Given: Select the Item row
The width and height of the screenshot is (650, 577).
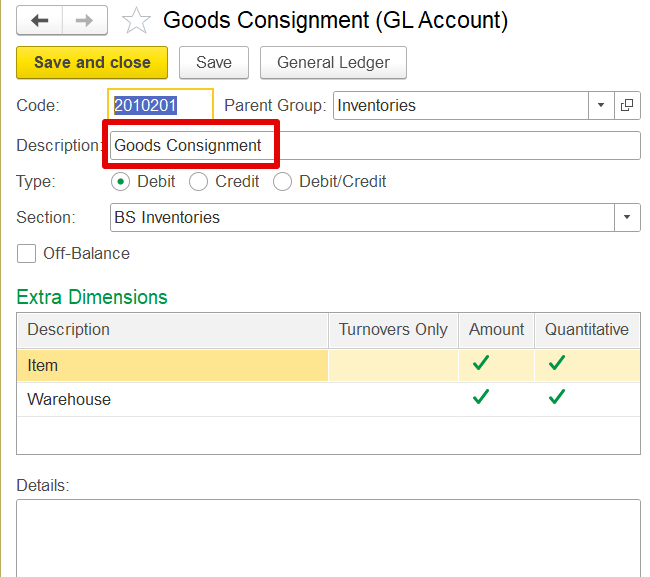Looking at the screenshot, I should click(x=328, y=365).
